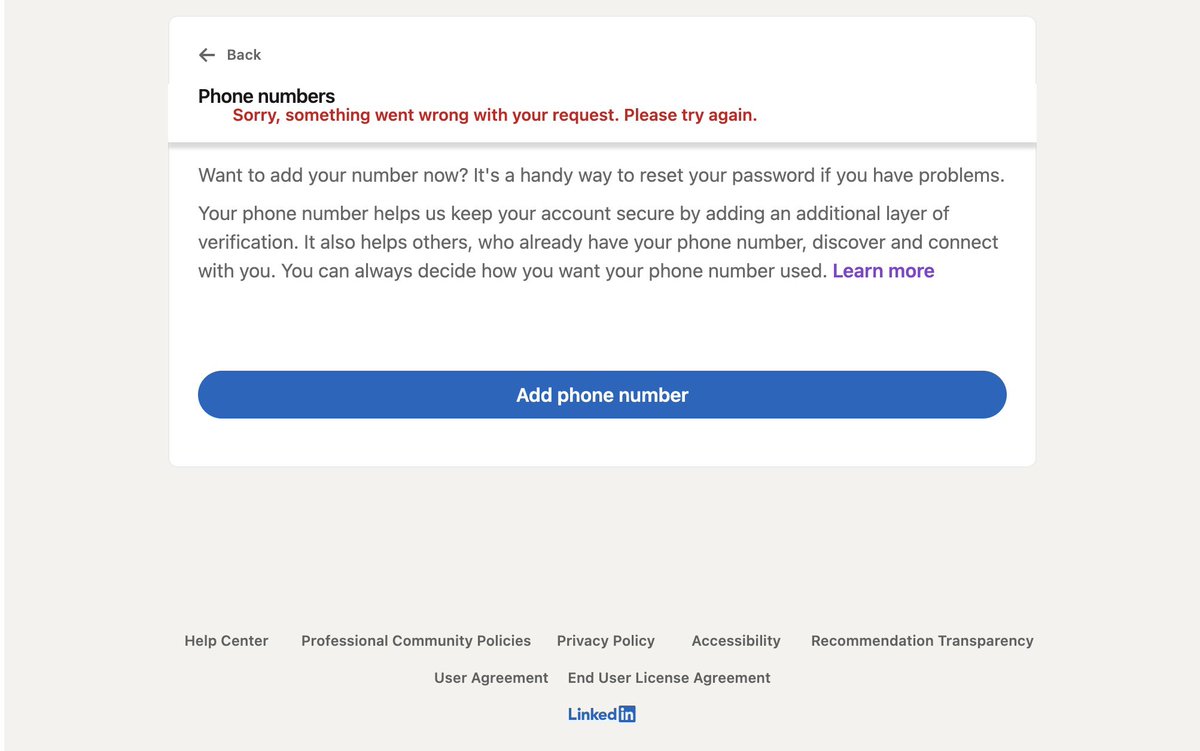Click the LinkedIn logo in footer
This screenshot has width=1200, height=751.
tap(602, 714)
